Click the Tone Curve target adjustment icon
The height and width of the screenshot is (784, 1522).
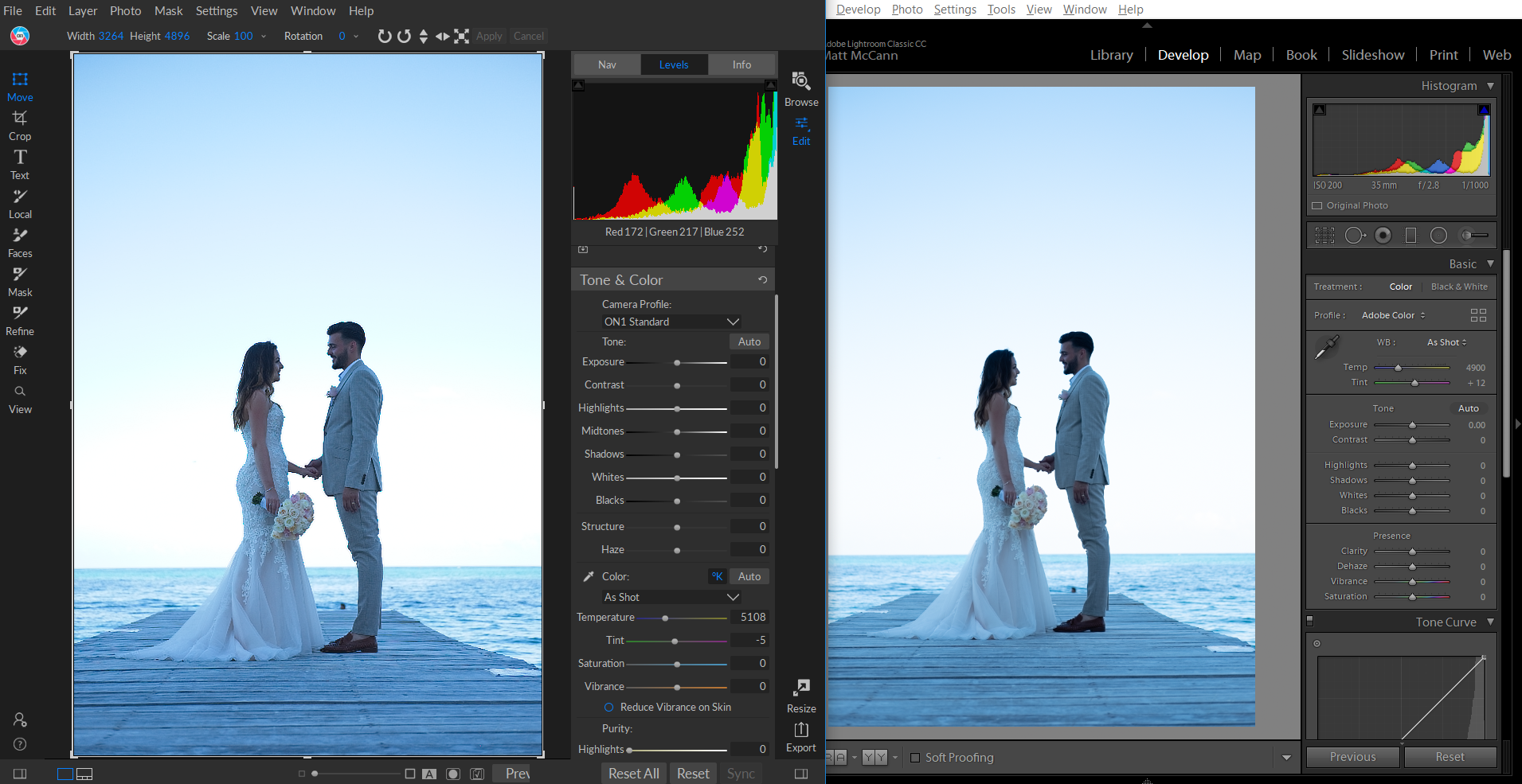pos(1317,643)
